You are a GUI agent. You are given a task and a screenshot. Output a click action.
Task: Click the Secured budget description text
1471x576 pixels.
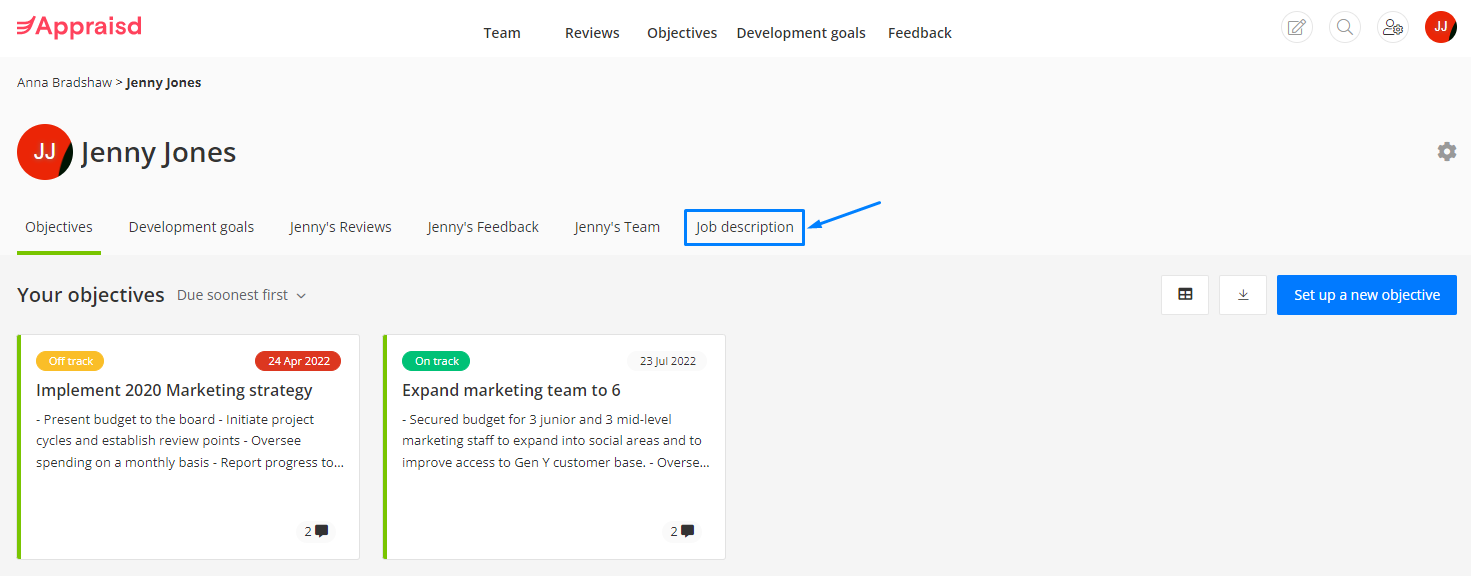pos(556,441)
